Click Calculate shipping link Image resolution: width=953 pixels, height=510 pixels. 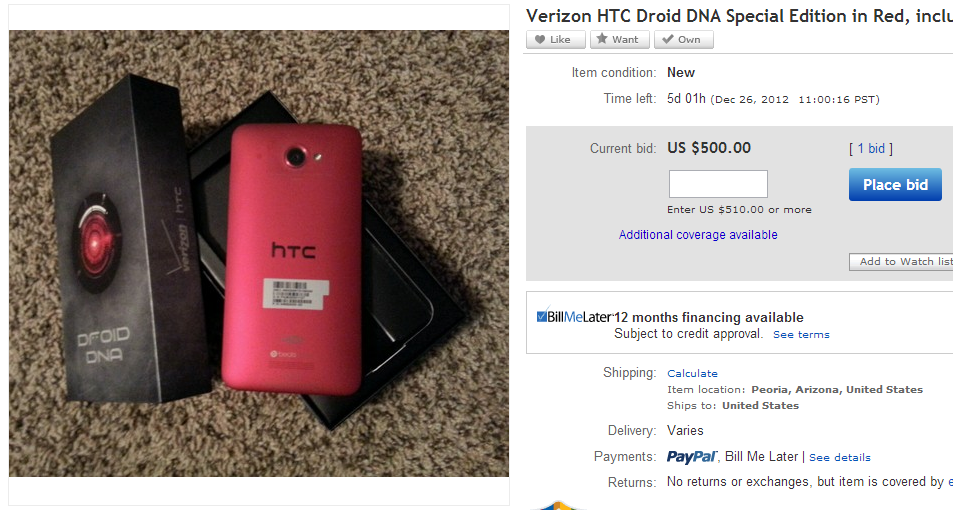[692, 374]
